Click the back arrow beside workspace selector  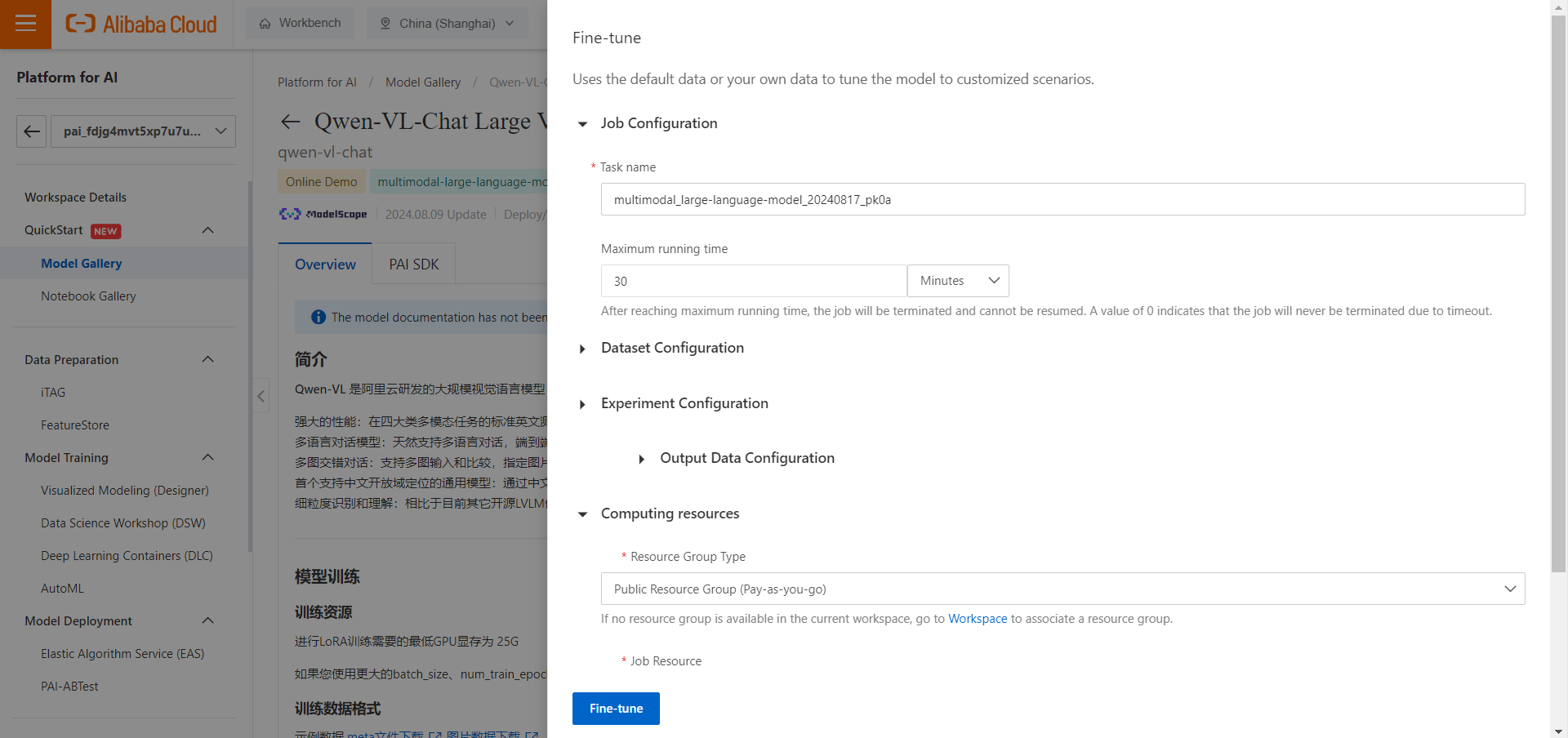32,131
